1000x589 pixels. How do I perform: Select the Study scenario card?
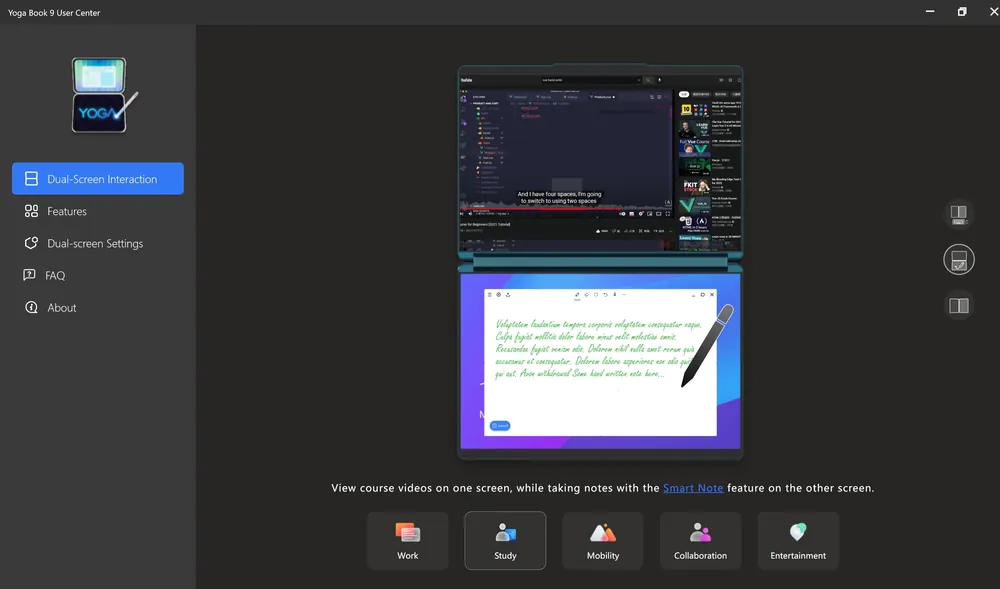pos(505,541)
